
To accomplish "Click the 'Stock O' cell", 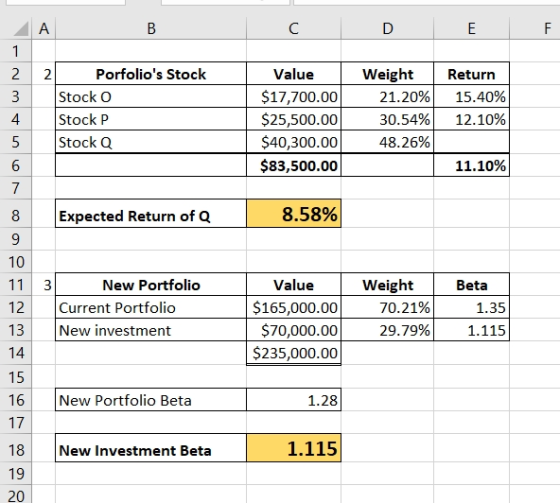I will 151,96.
